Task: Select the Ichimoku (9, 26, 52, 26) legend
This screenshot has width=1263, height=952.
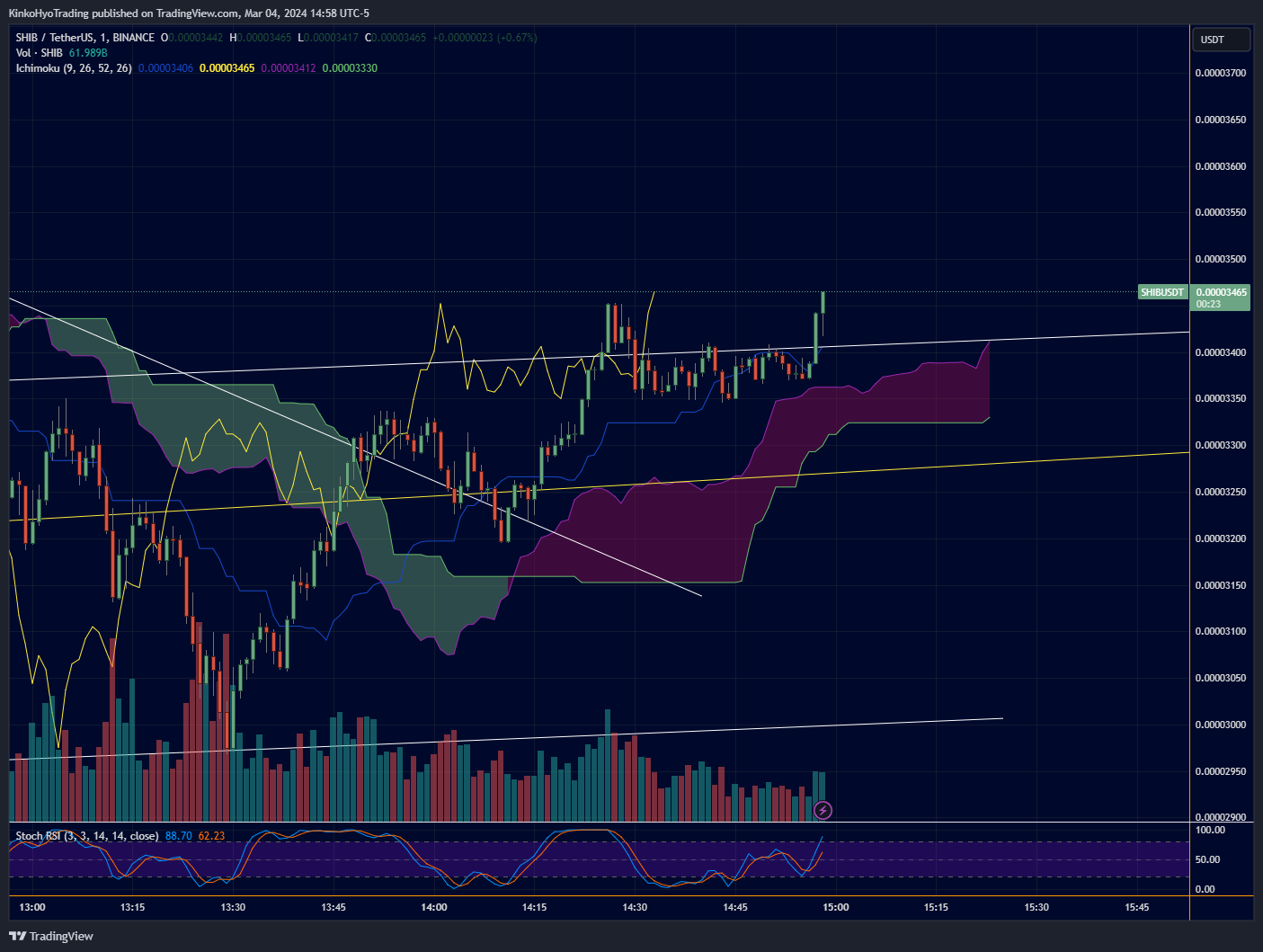Action: tap(74, 68)
